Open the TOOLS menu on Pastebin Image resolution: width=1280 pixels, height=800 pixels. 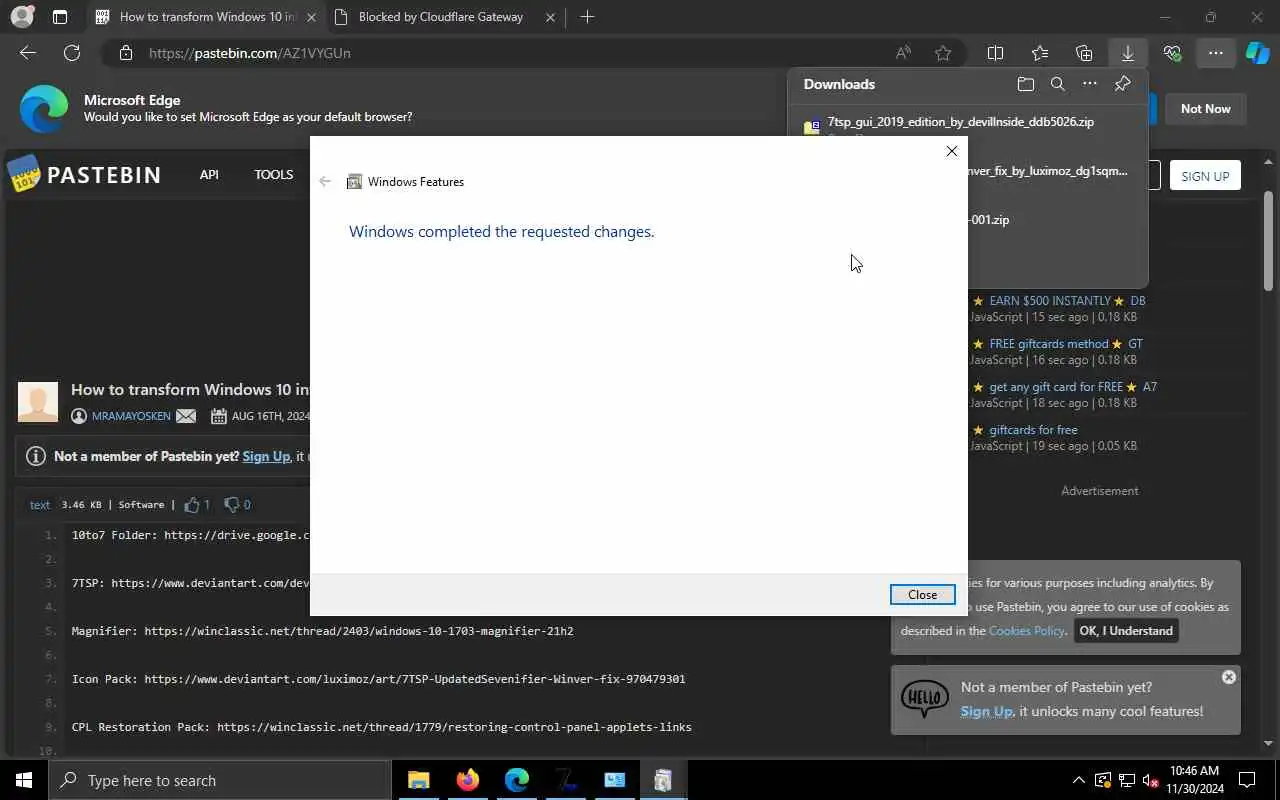pos(273,174)
